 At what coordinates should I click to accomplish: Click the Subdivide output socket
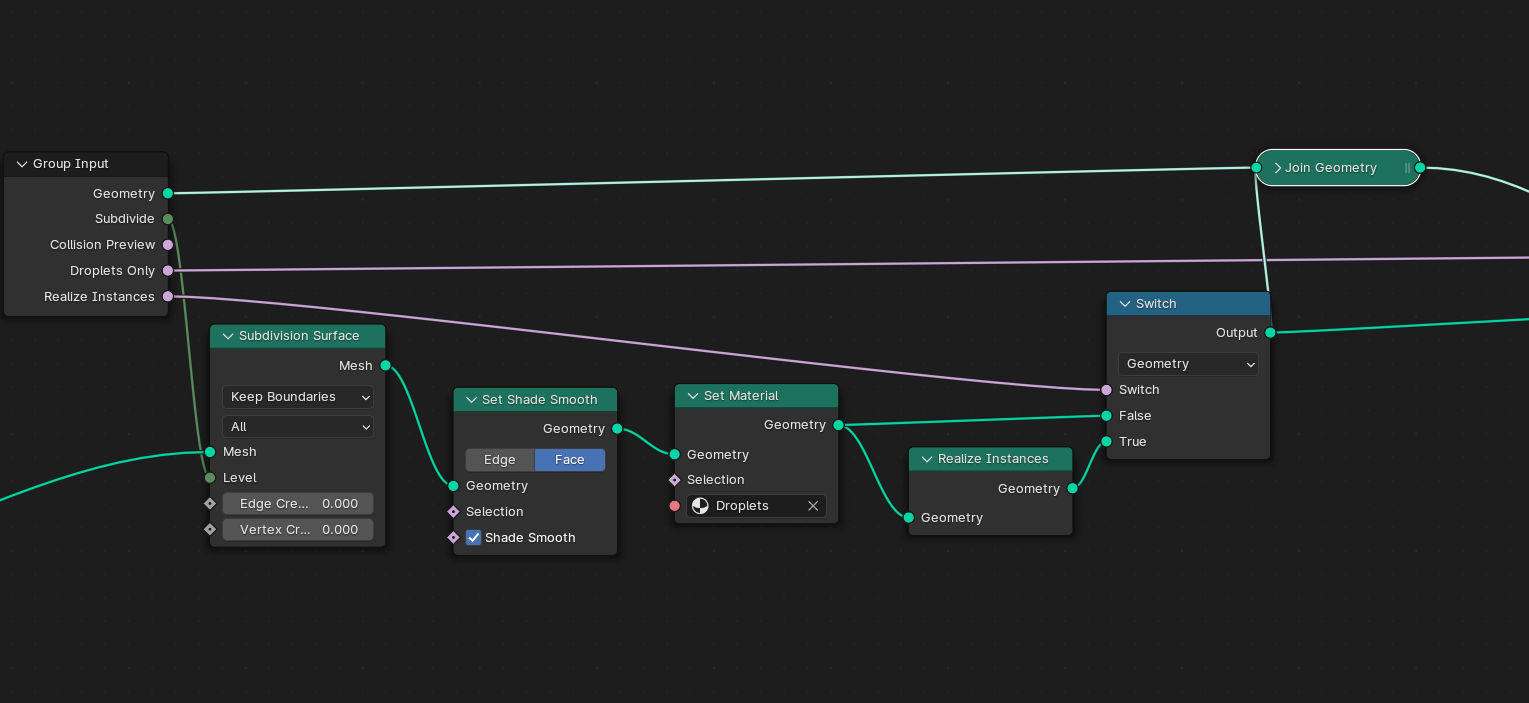point(168,219)
